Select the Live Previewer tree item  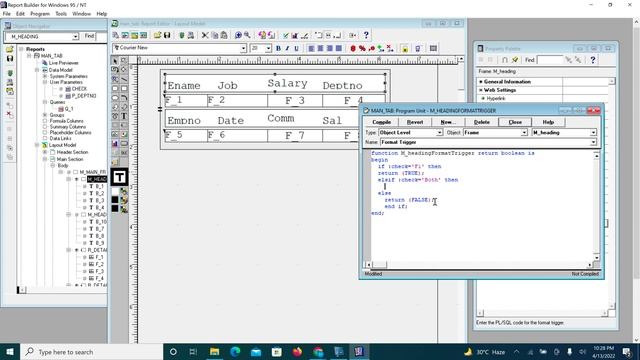tap(63, 63)
